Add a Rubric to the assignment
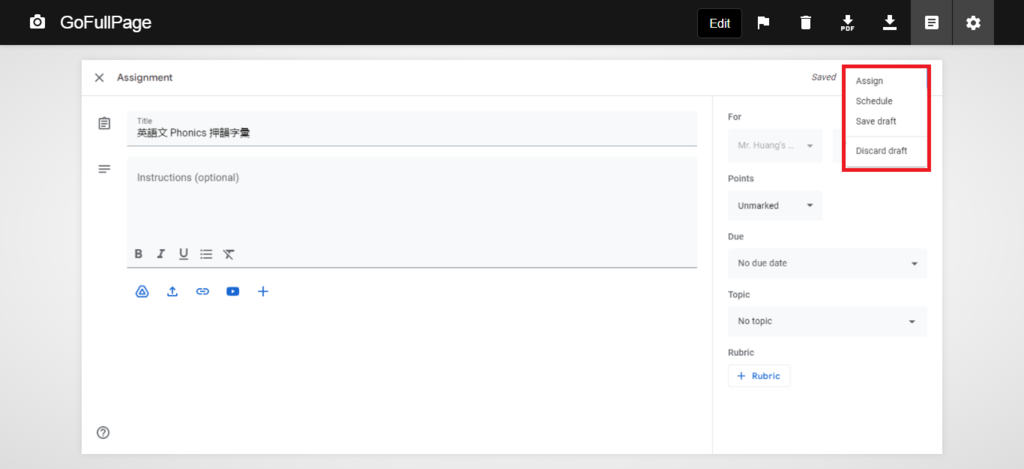Viewport: 1024px width, 469px height. click(x=759, y=376)
